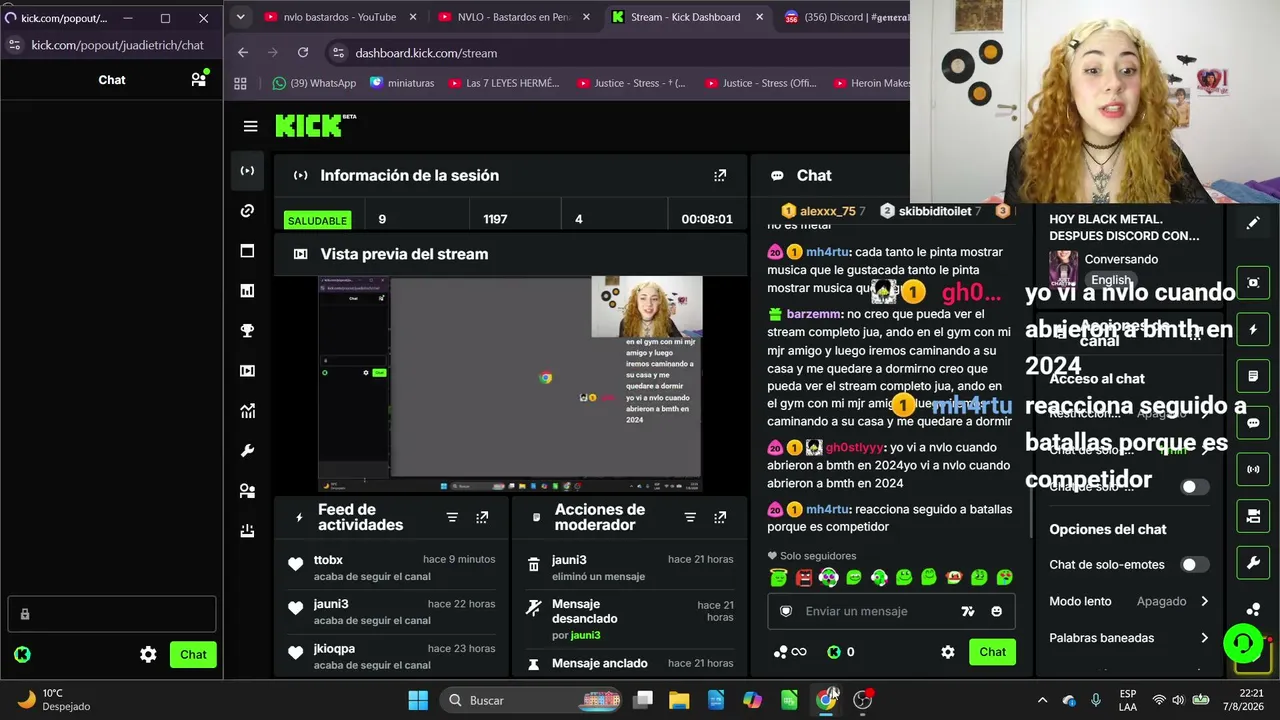
Task: Open filter menu for Acciones de moderador
Action: [690, 517]
